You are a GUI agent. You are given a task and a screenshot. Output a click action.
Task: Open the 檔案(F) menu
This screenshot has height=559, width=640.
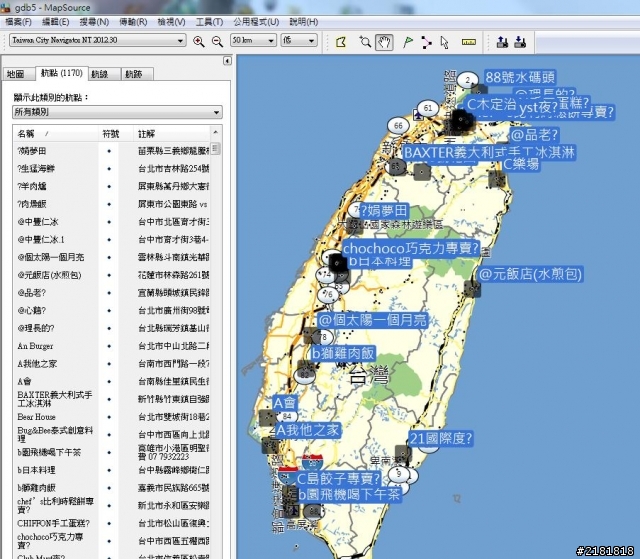(18, 22)
